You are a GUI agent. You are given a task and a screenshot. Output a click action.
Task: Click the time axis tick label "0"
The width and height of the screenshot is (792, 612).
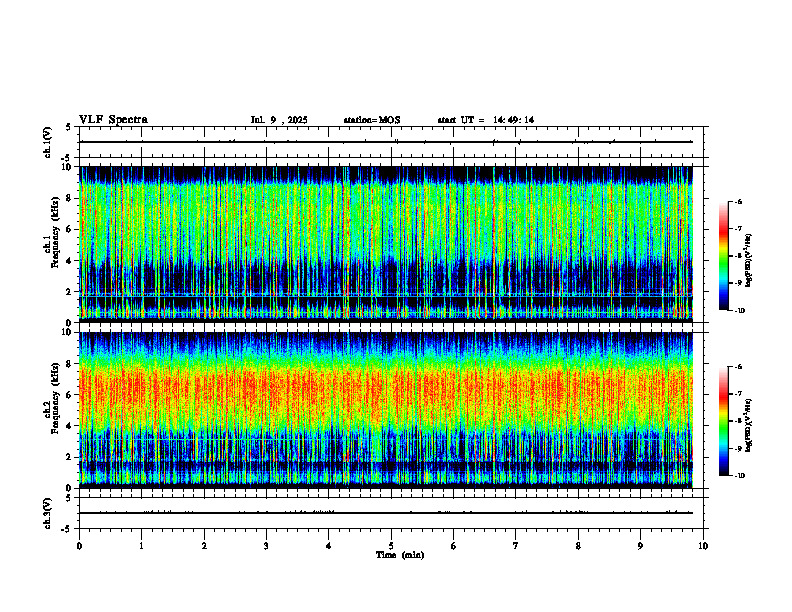(x=79, y=546)
